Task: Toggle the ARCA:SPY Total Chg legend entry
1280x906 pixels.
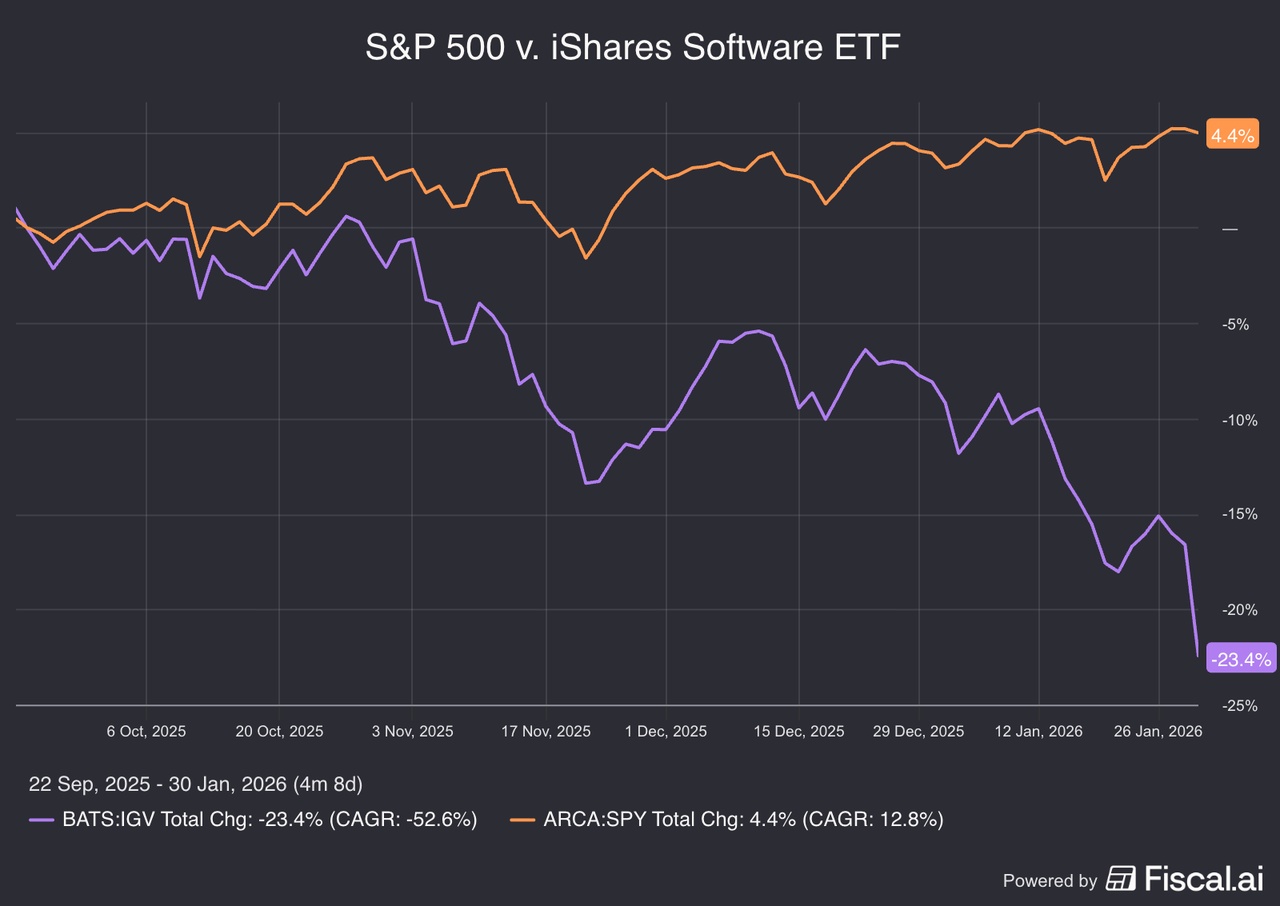Action: 743,820
